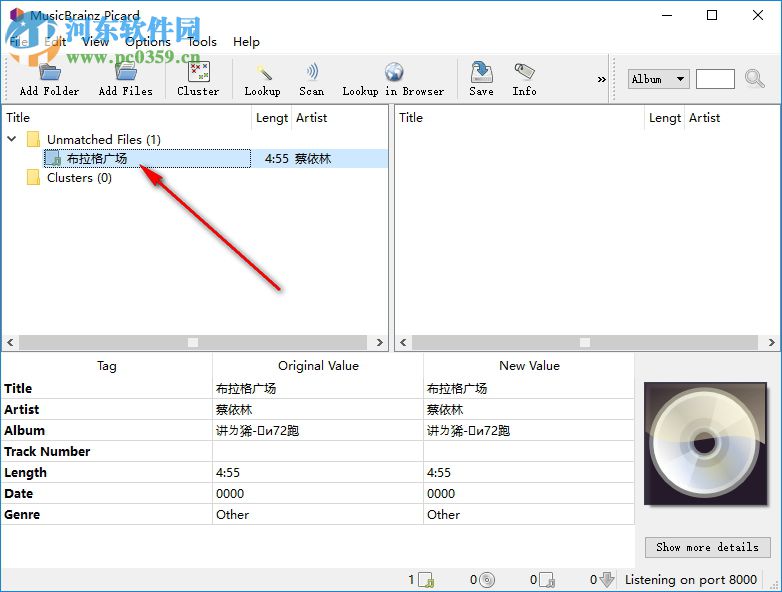The height and width of the screenshot is (592, 782).
Task: Click the Clusters folder icon
Action: [33, 178]
